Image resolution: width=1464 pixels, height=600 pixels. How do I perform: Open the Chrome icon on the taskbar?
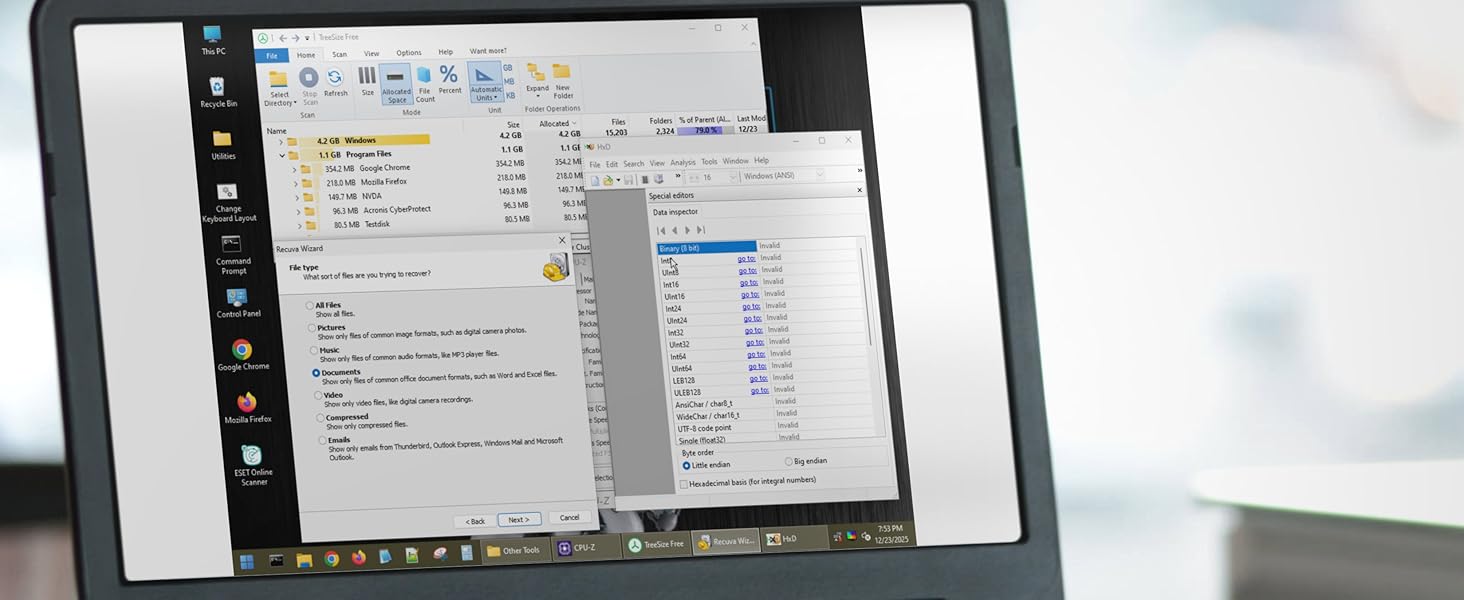331,559
